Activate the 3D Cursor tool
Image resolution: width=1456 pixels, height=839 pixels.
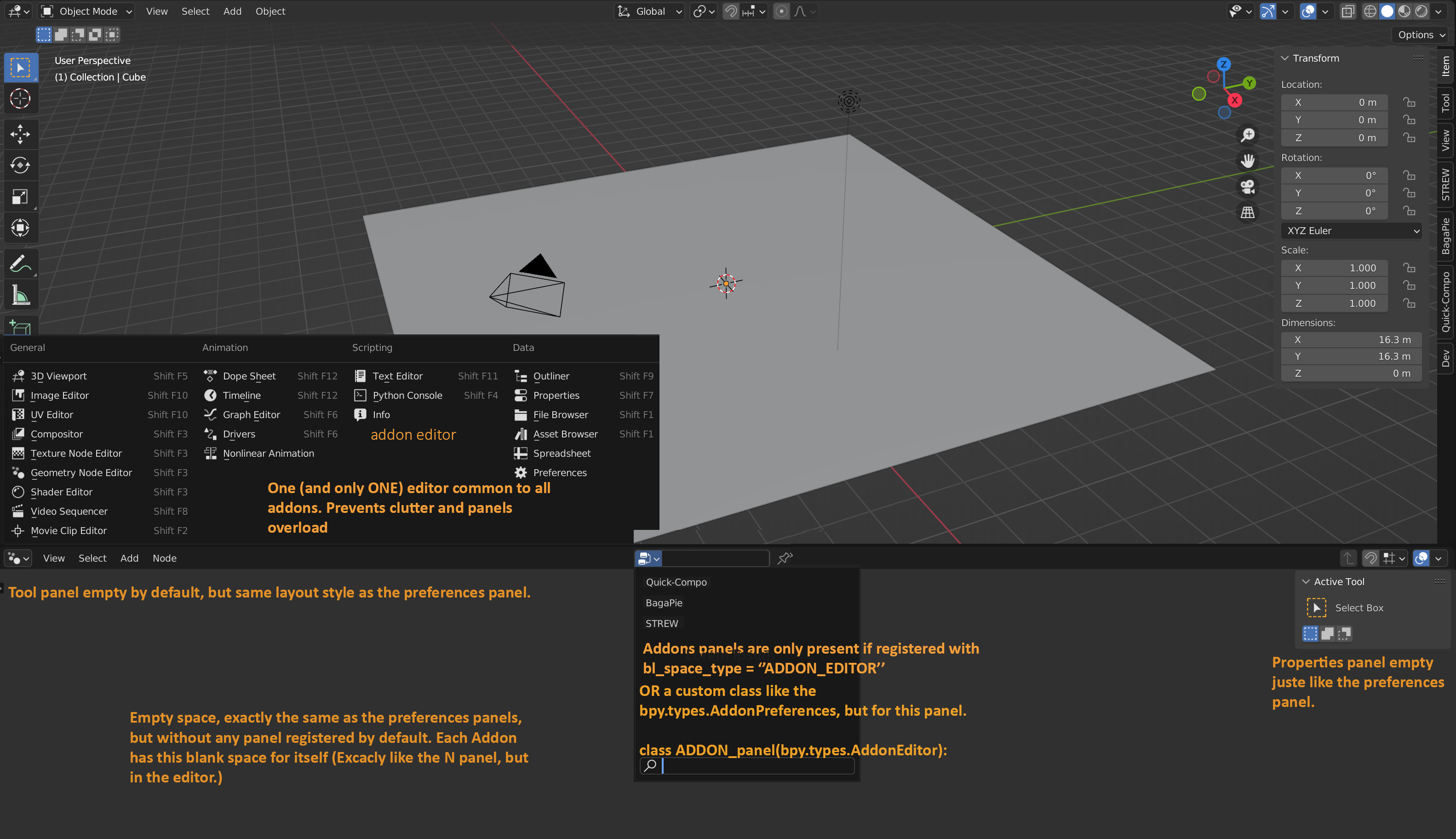click(x=21, y=99)
